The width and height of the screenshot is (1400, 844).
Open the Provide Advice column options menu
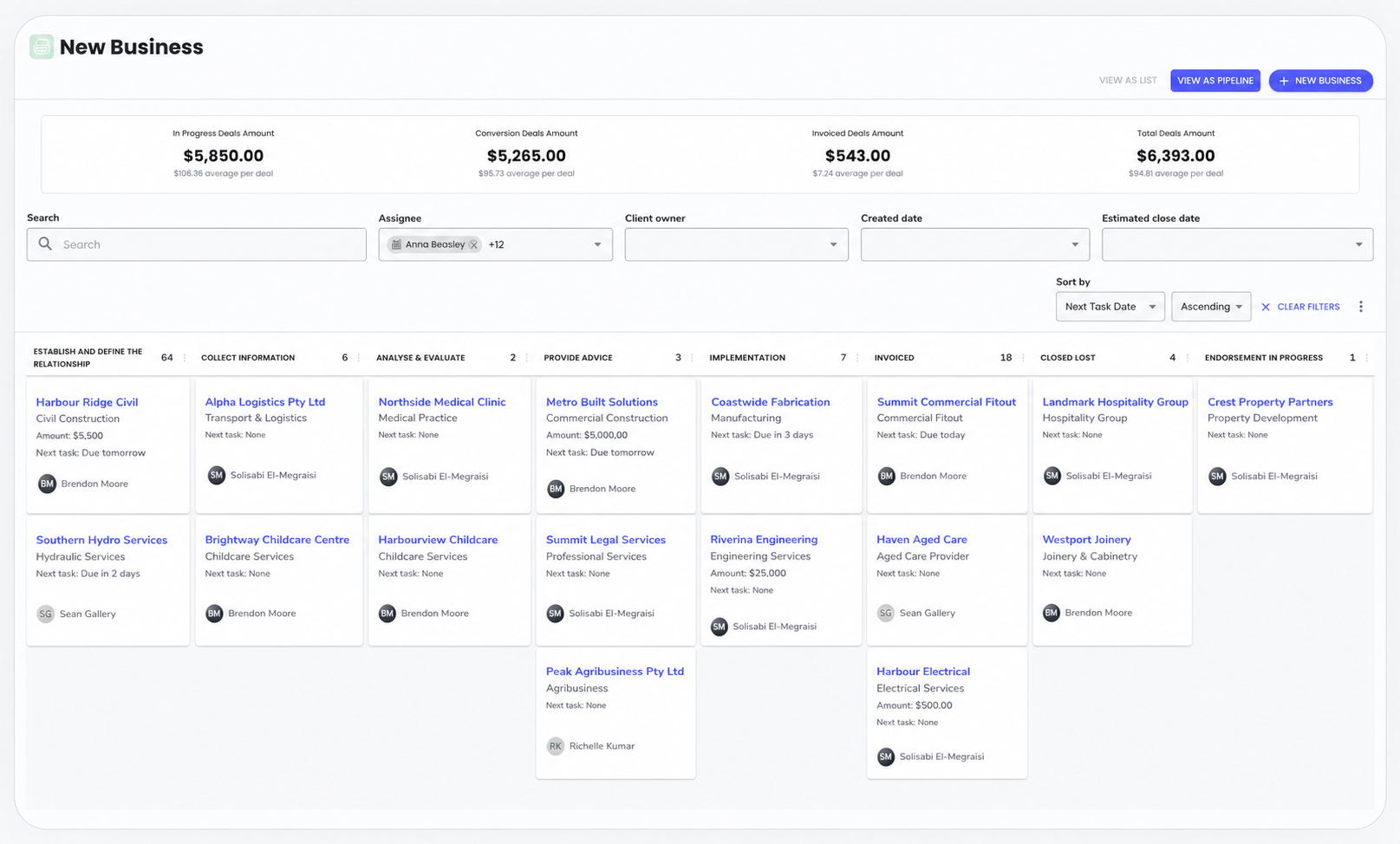692,358
